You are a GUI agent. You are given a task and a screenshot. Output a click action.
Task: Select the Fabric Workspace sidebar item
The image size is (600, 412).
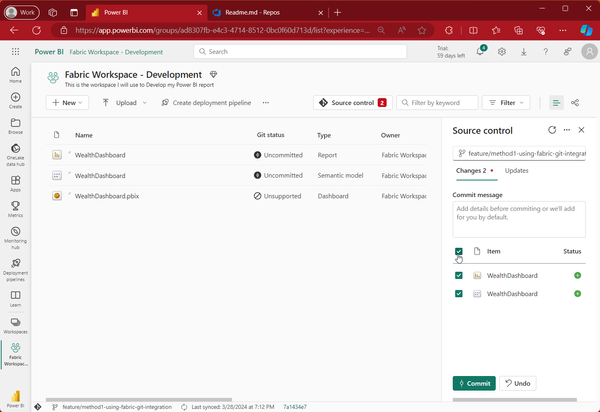coord(15,354)
